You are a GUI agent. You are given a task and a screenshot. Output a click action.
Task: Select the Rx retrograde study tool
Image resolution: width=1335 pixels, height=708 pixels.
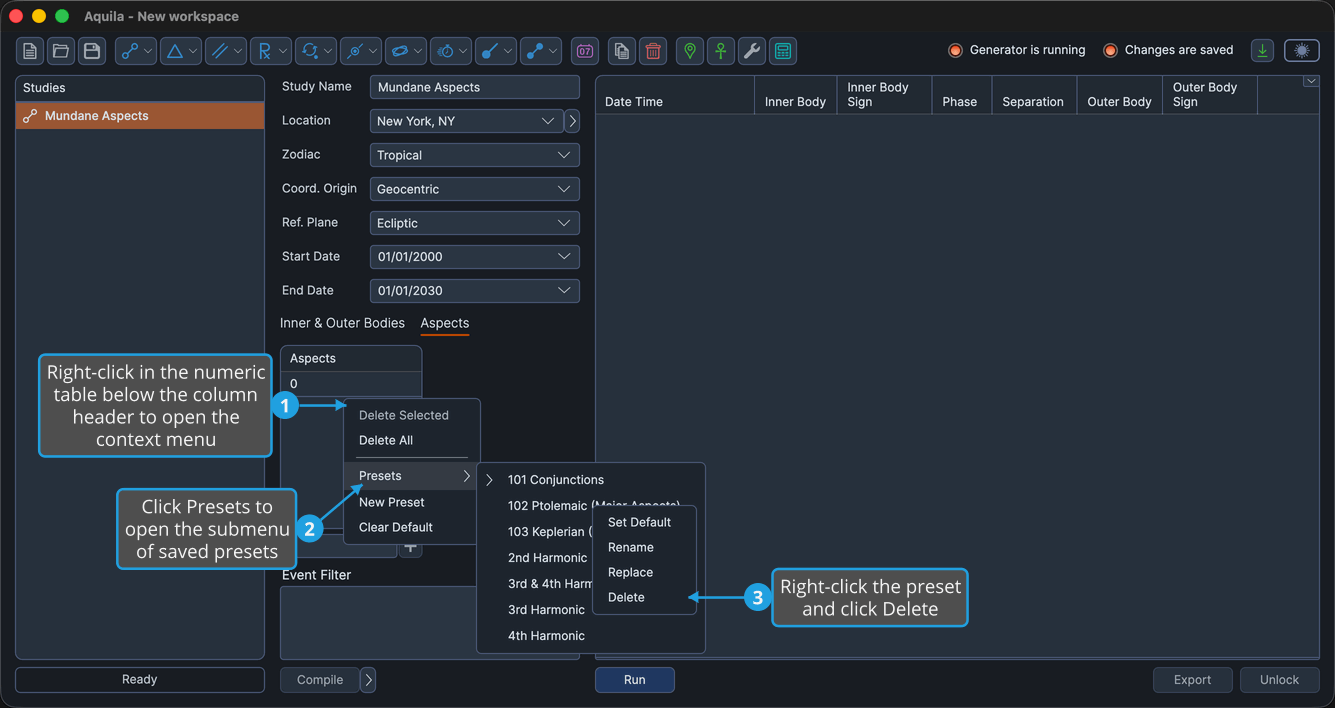pyautogui.click(x=271, y=51)
